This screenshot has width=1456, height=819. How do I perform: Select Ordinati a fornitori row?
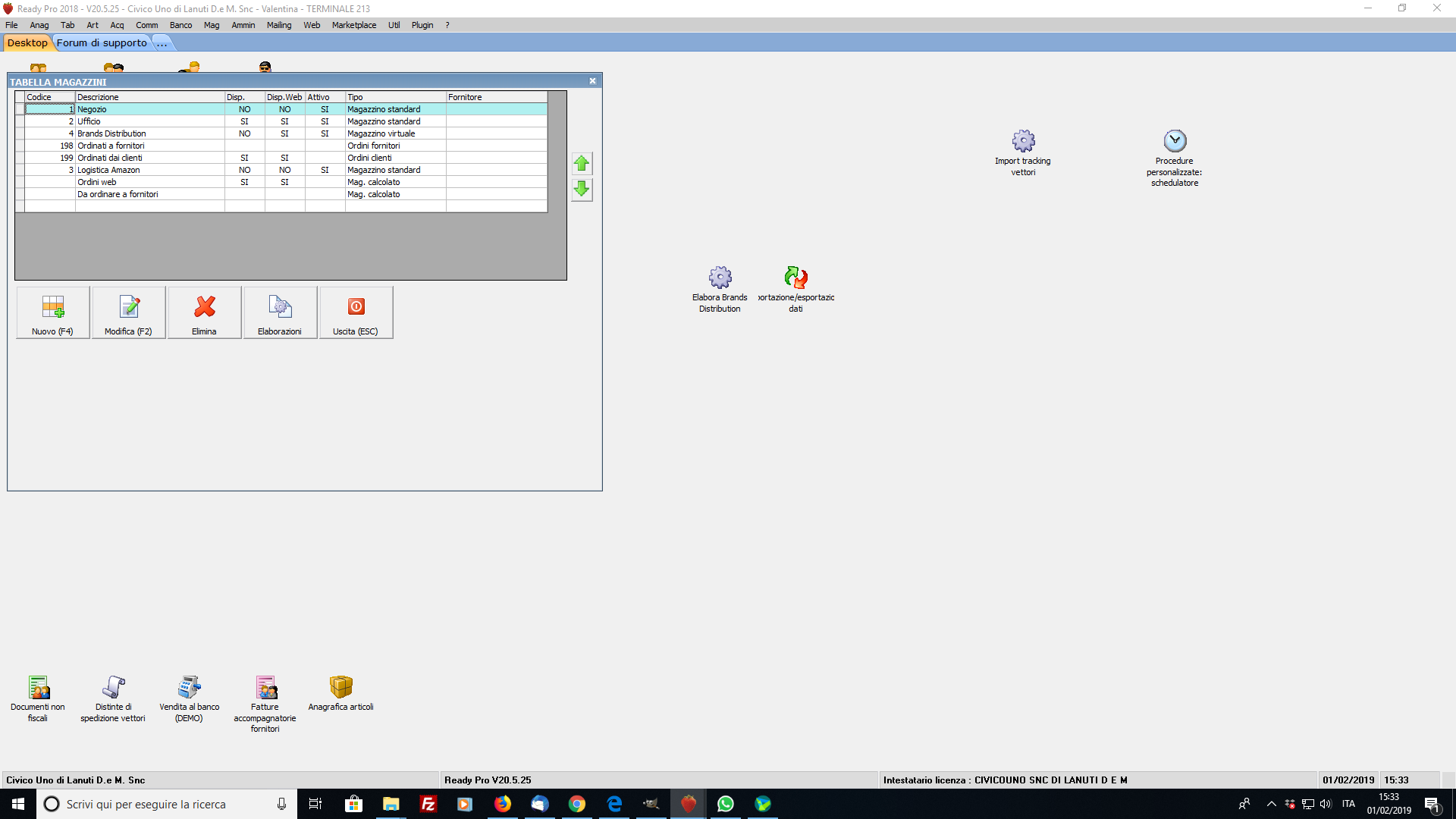pos(281,146)
